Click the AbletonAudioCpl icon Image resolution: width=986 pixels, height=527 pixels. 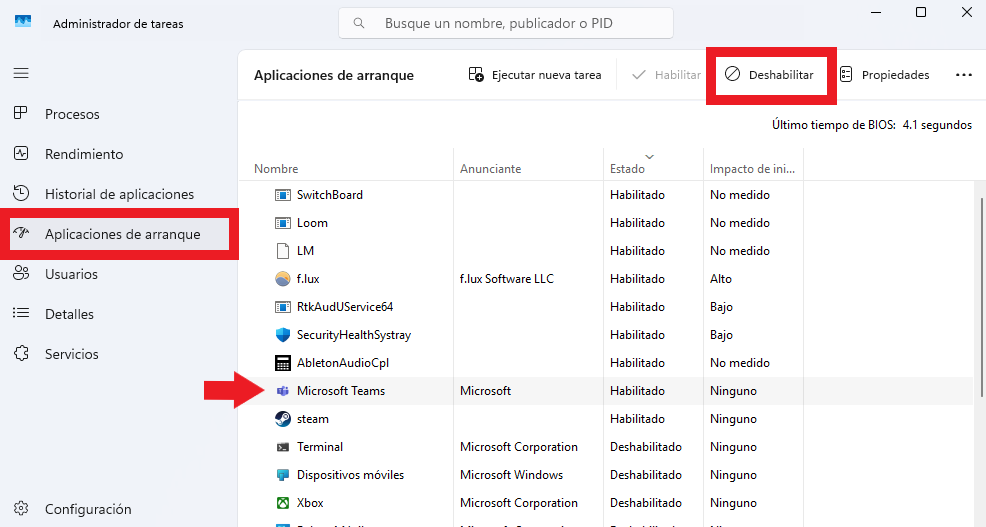283,363
